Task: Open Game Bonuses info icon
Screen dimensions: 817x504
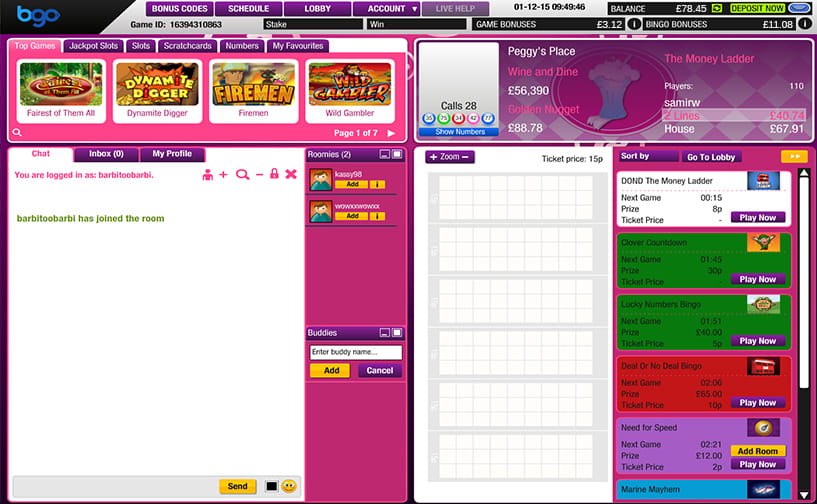Action: [x=634, y=24]
